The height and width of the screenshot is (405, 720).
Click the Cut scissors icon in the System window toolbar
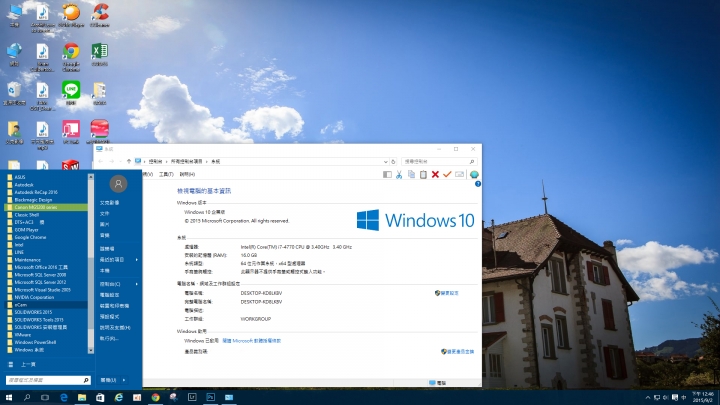tap(399, 174)
